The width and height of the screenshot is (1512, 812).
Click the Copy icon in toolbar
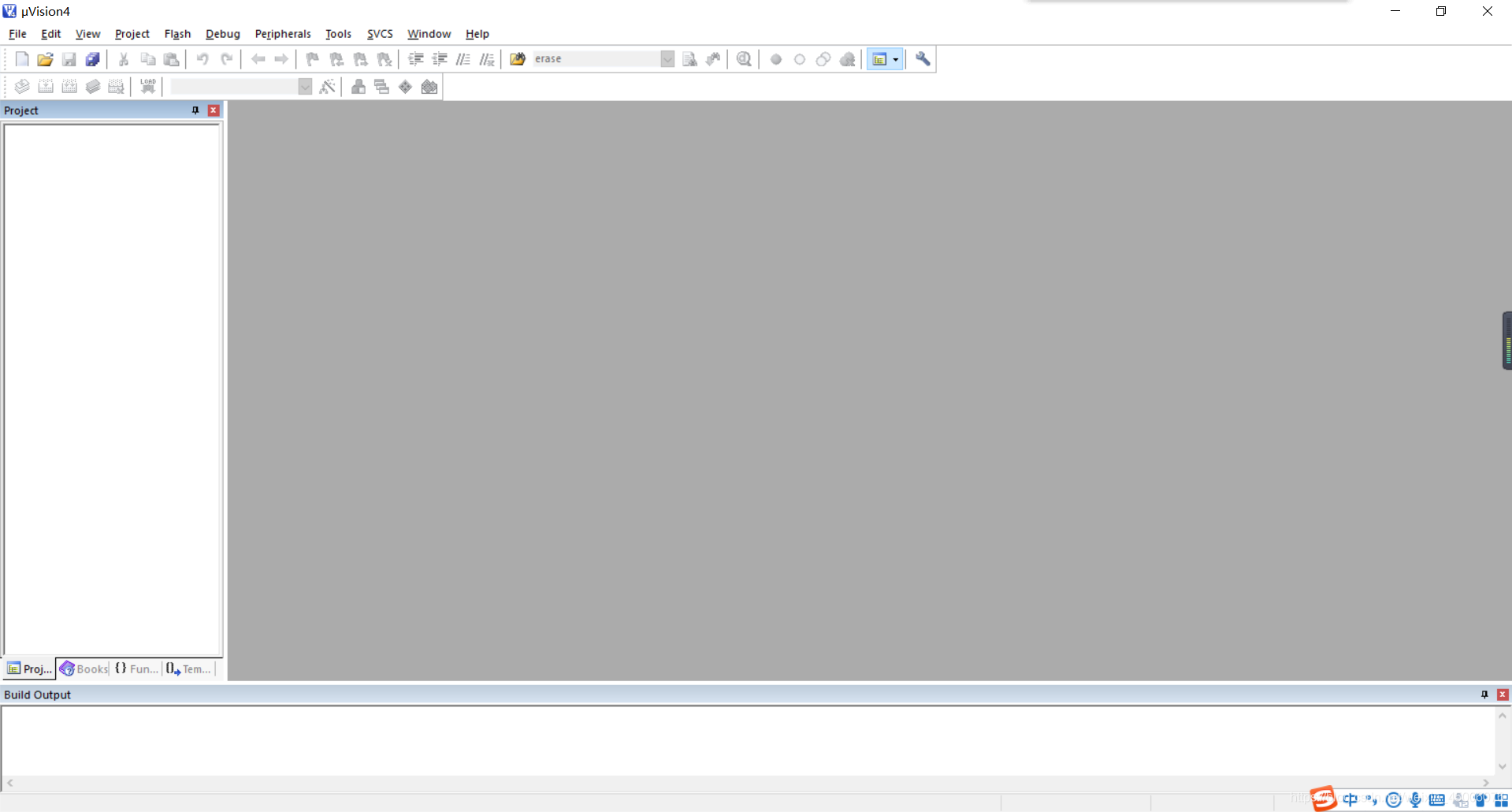point(147,59)
